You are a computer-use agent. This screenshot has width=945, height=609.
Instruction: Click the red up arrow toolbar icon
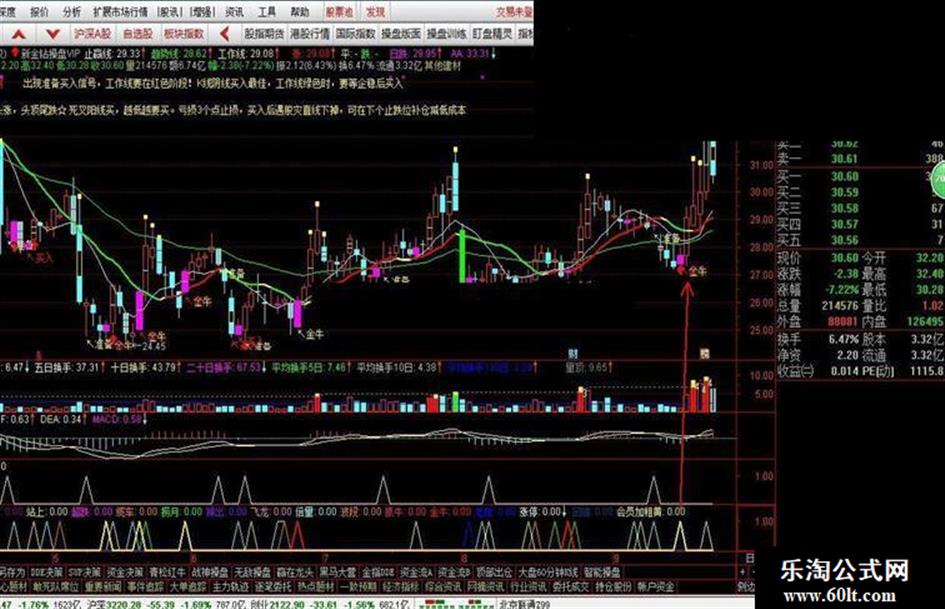click(x=19, y=34)
